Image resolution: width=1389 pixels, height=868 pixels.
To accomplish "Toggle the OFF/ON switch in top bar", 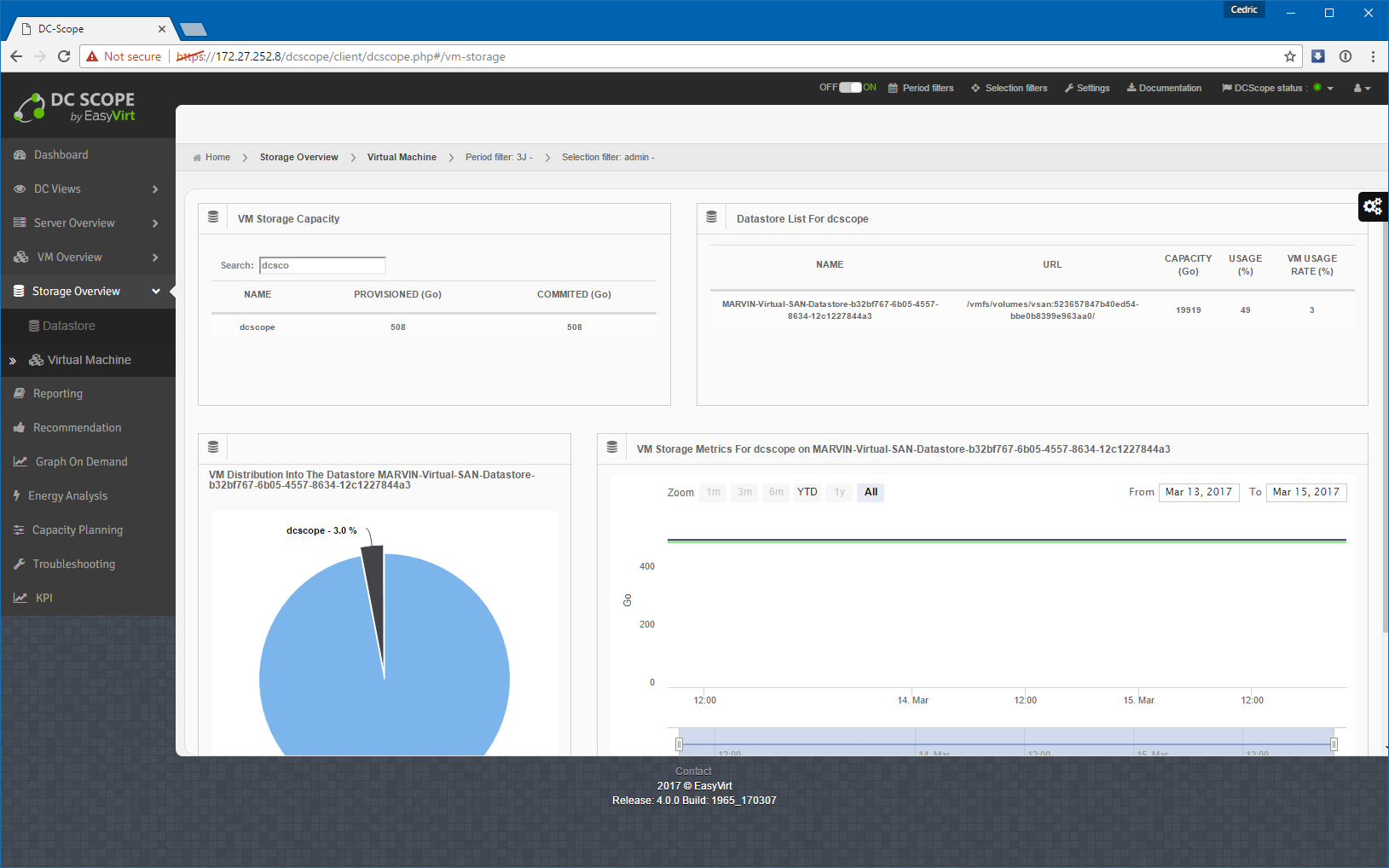I will pos(850,88).
